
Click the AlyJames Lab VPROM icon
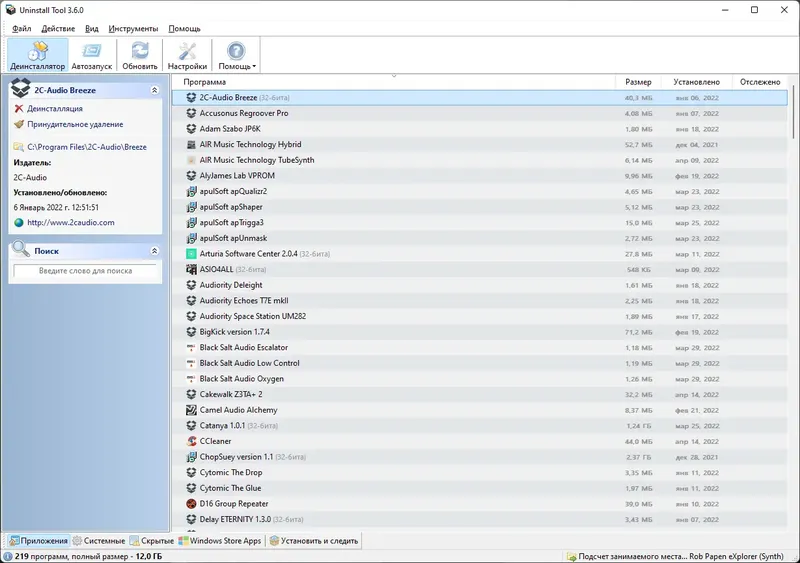click(191, 176)
